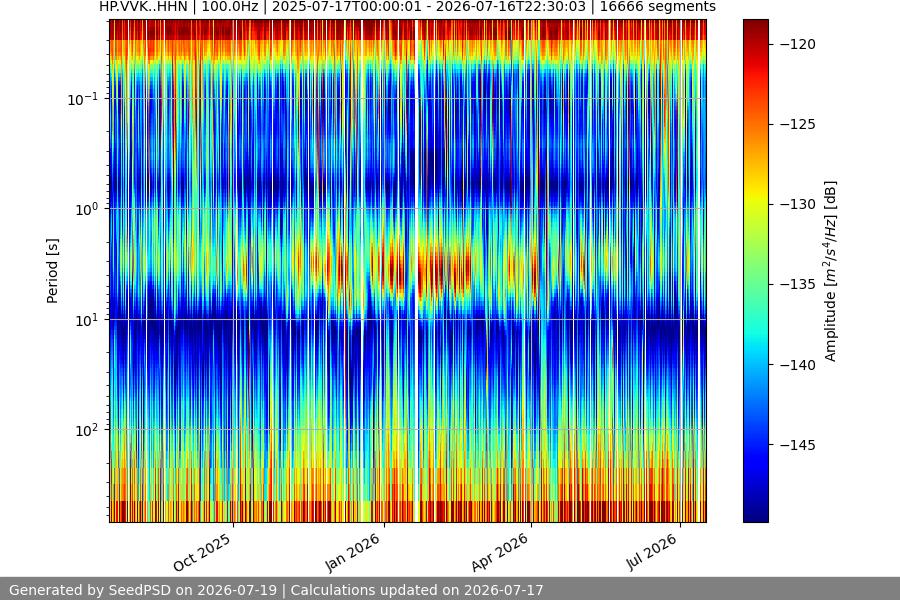Click the 'Generated by SeedPSD' footer text

pyautogui.click(x=276, y=590)
